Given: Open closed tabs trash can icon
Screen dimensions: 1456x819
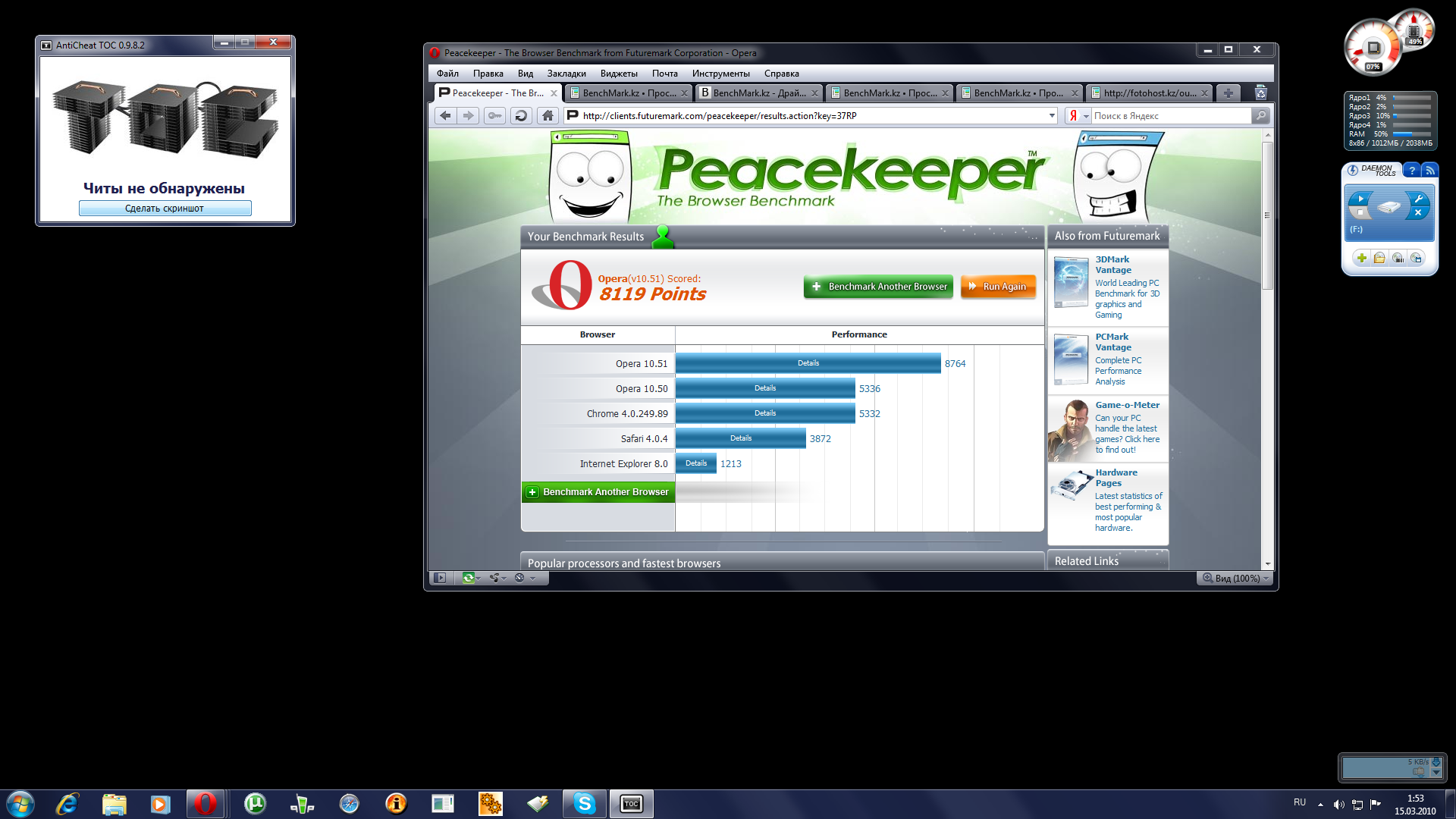Looking at the screenshot, I should click(x=1260, y=93).
